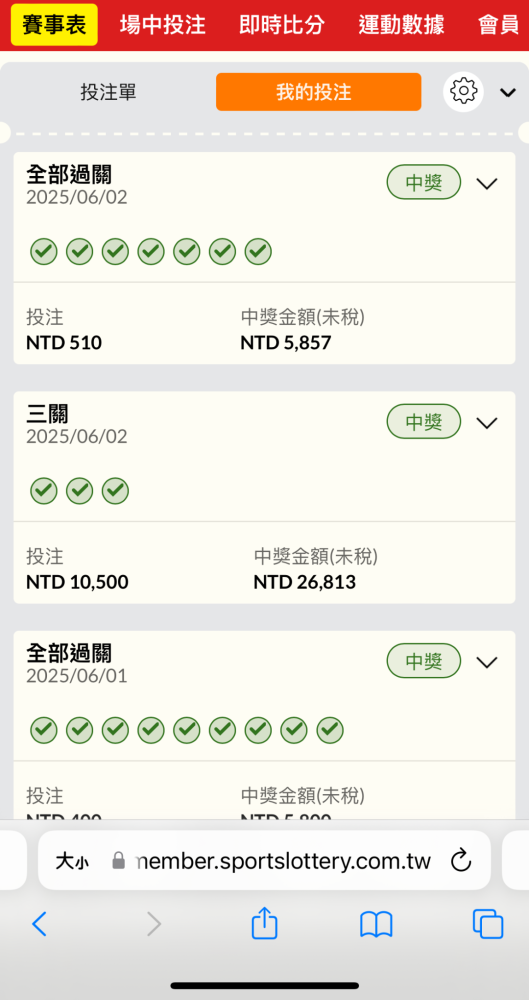Switch to the 投注單 tab
Viewport: 529px width, 1000px height.
coord(108,92)
